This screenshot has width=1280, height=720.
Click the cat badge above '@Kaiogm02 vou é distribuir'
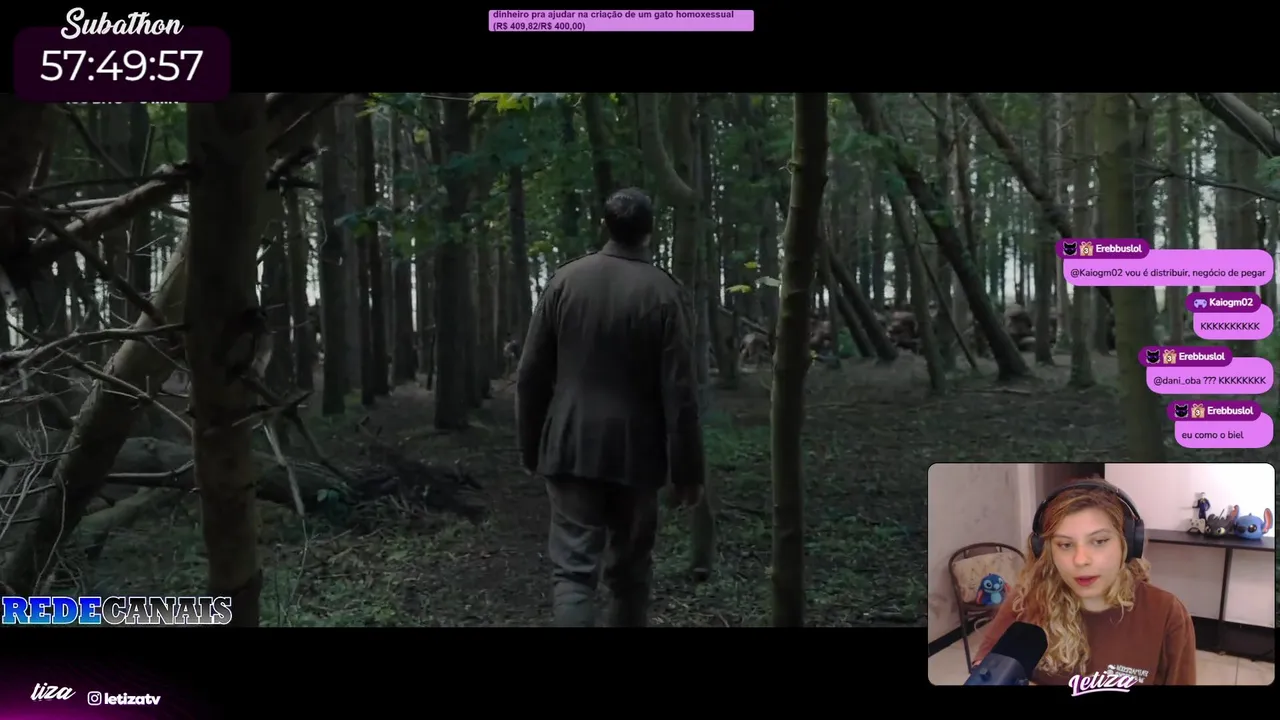pyautogui.click(x=1069, y=248)
